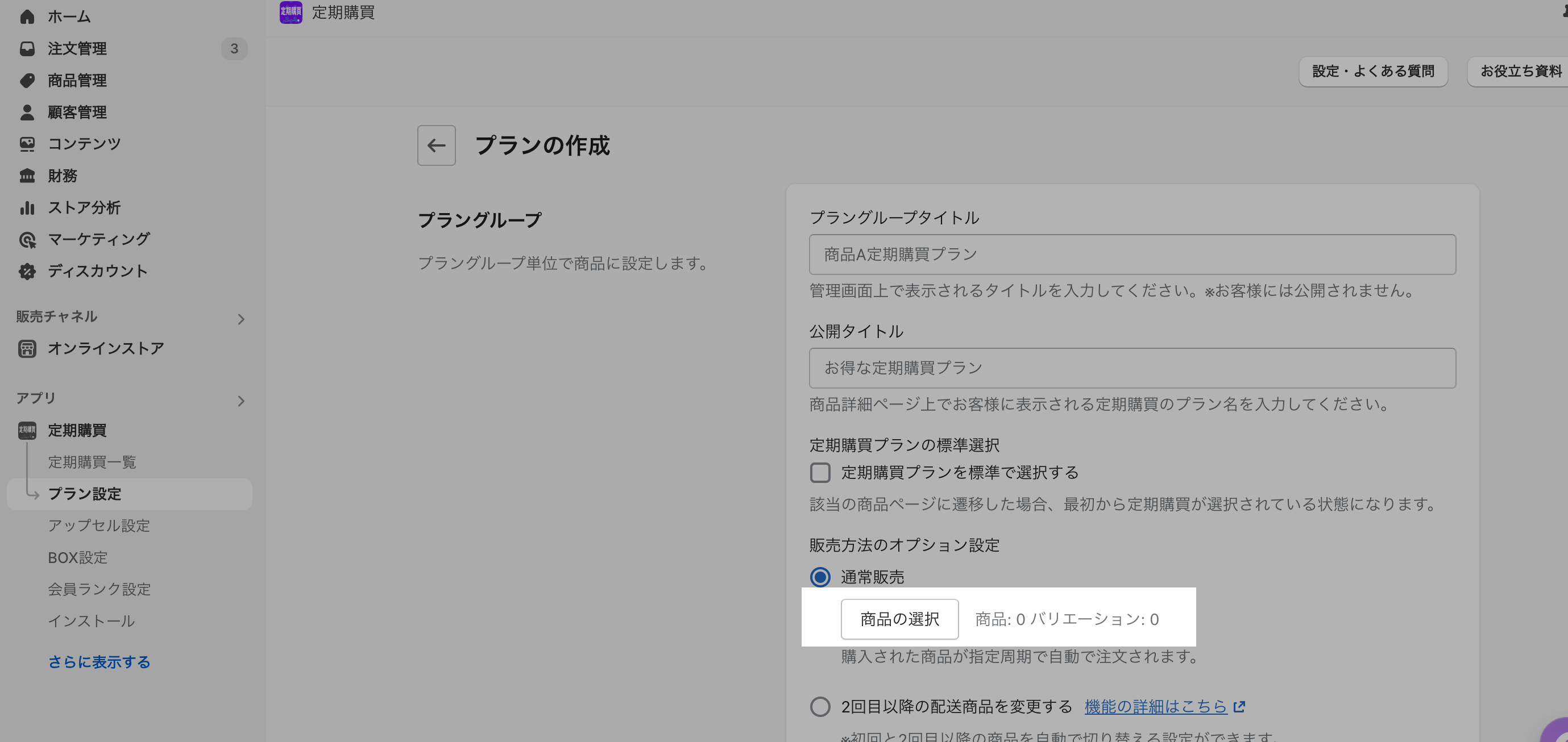This screenshot has width=1568, height=742.
Task: Enable 定期購買プランを標準で選択する checkbox
Action: 820,473
